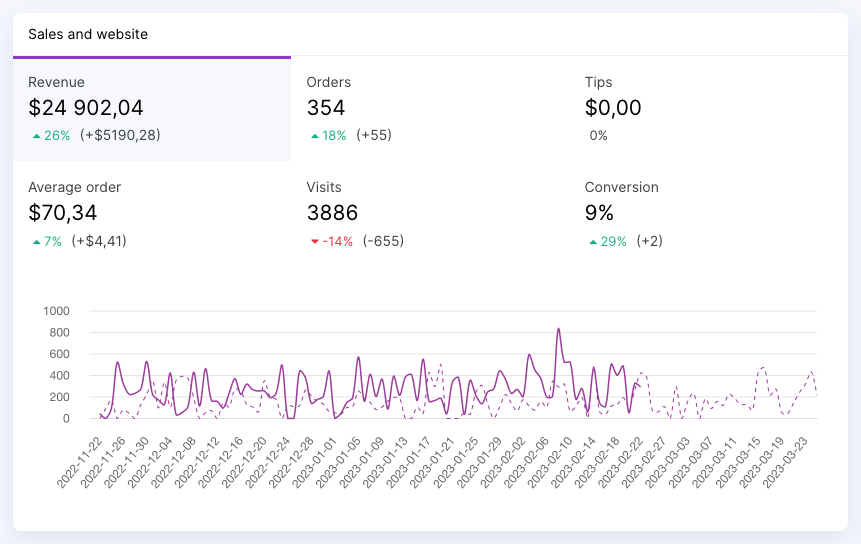Screen dimensions: 861x544
Task: Click the (+$5190,28) revenue change amount
Action: coord(120,135)
